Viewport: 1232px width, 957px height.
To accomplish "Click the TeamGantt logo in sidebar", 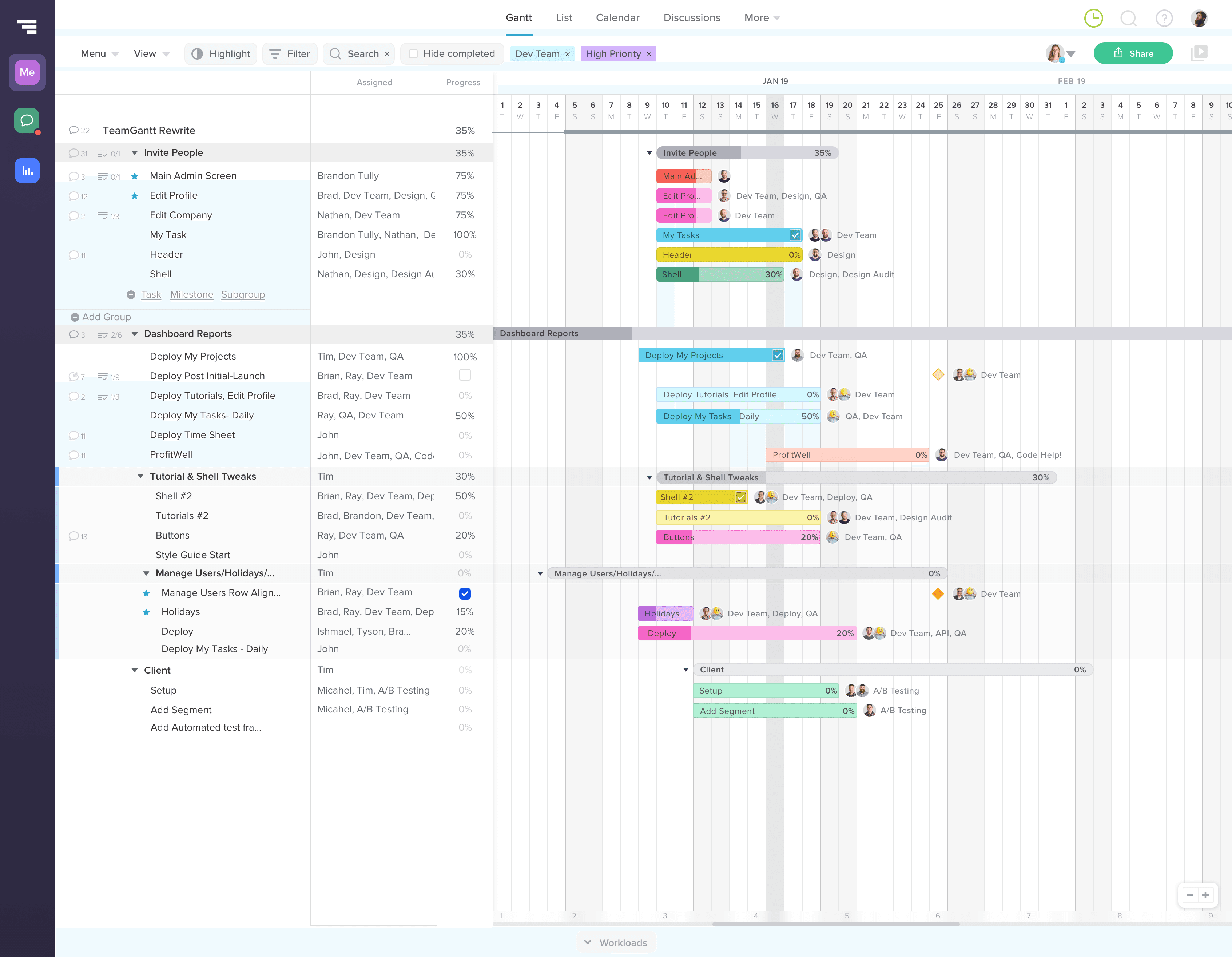I will pos(27,26).
